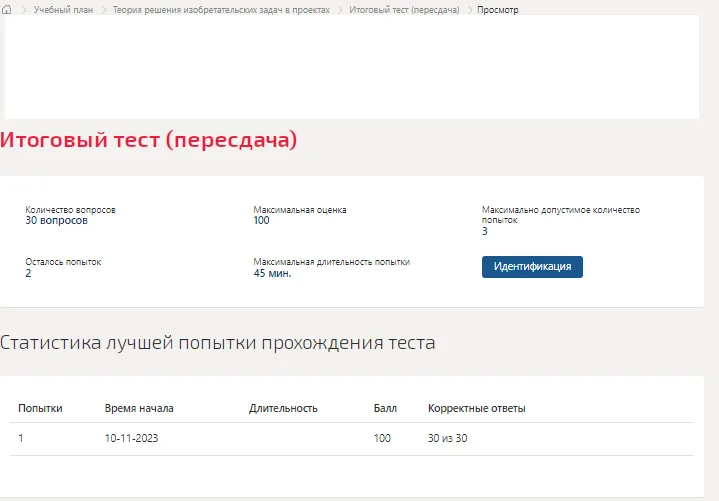
Task: Click attempt number 1 cell
Action: point(21,438)
